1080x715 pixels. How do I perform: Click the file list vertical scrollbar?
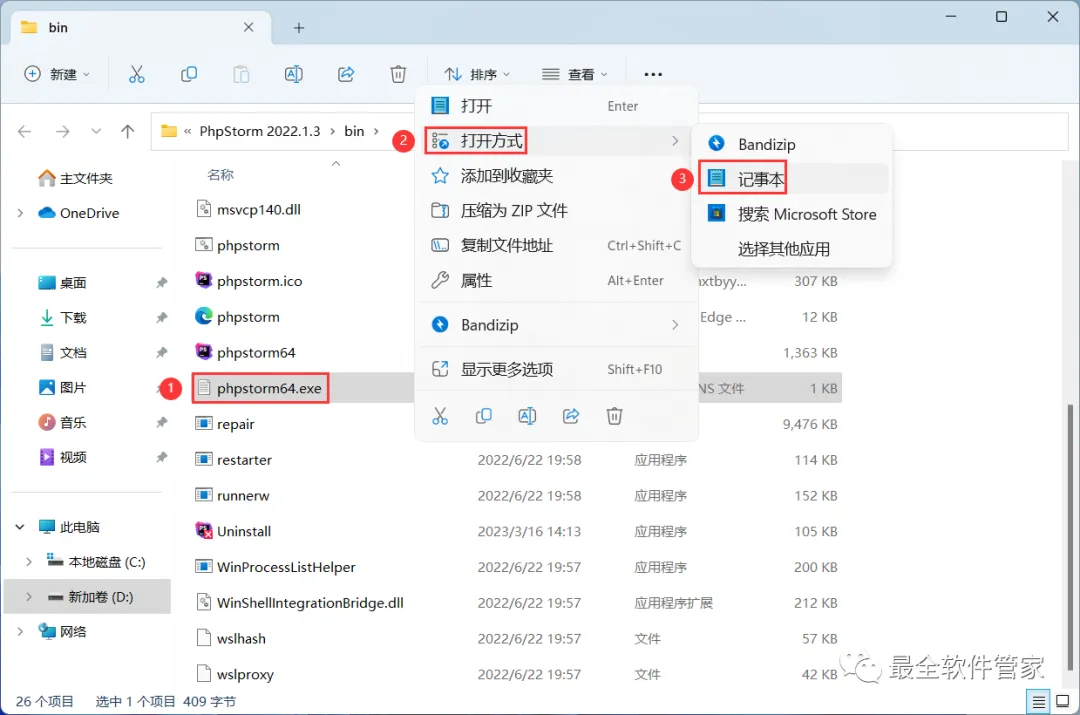click(1070, 537)
